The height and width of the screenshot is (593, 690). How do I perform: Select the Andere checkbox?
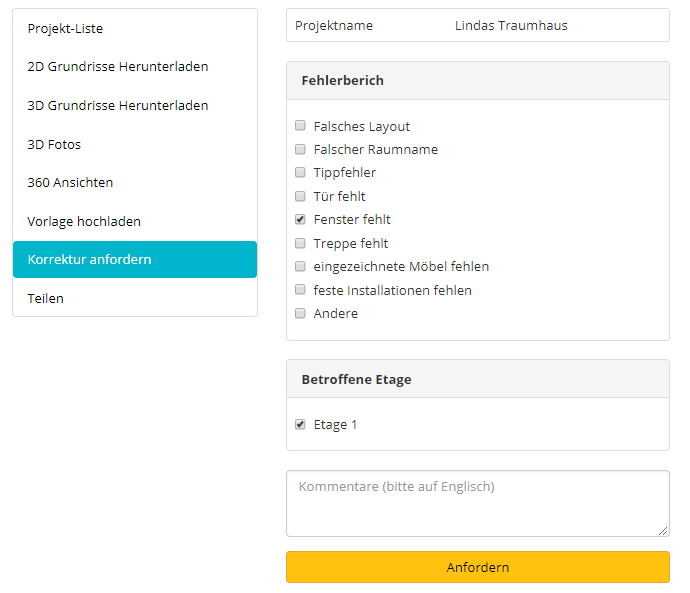click(300, 313)
